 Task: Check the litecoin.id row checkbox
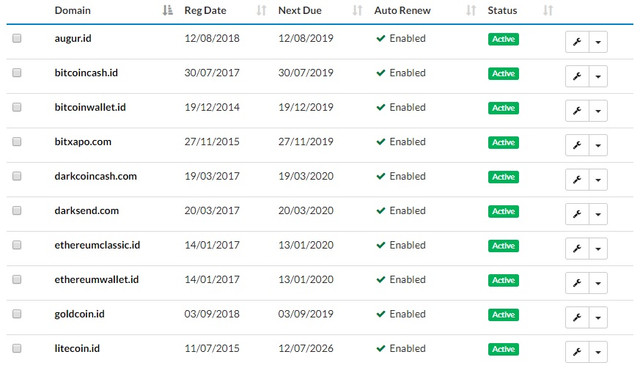coord(17,348)
